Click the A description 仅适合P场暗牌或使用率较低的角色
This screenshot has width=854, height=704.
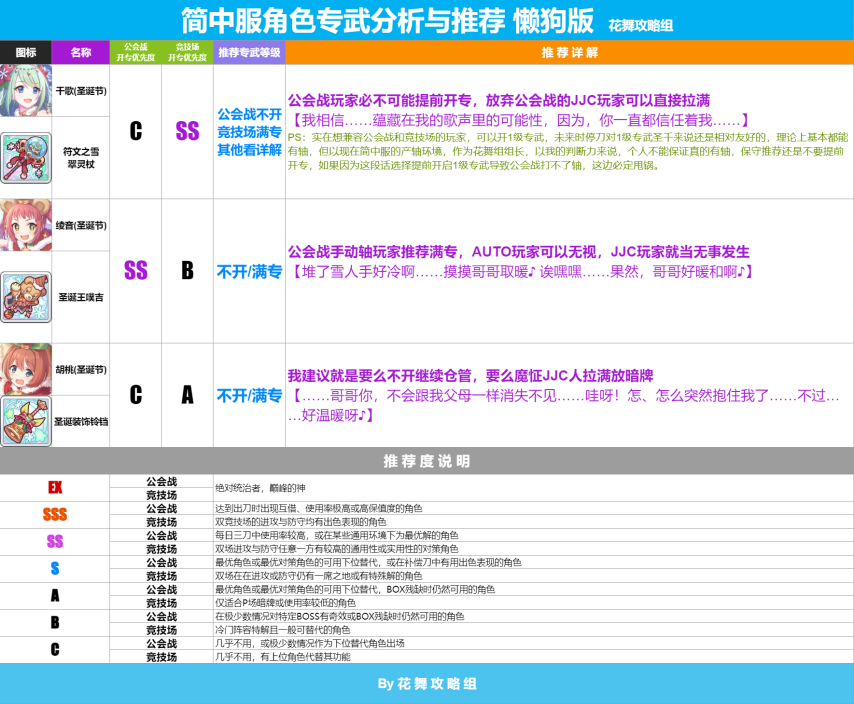click(285, 603)
